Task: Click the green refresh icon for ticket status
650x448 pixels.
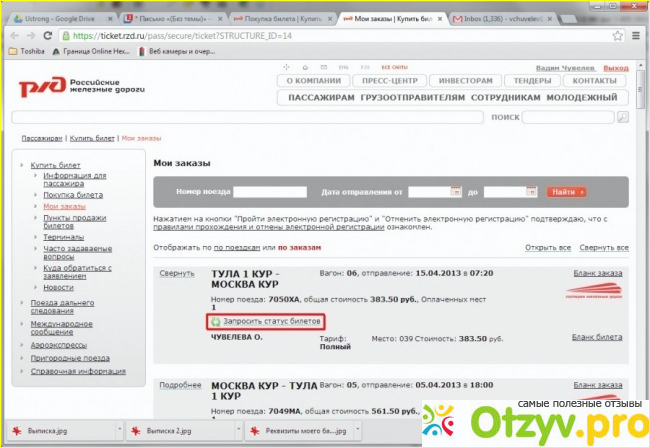Action: pos(216,322)
